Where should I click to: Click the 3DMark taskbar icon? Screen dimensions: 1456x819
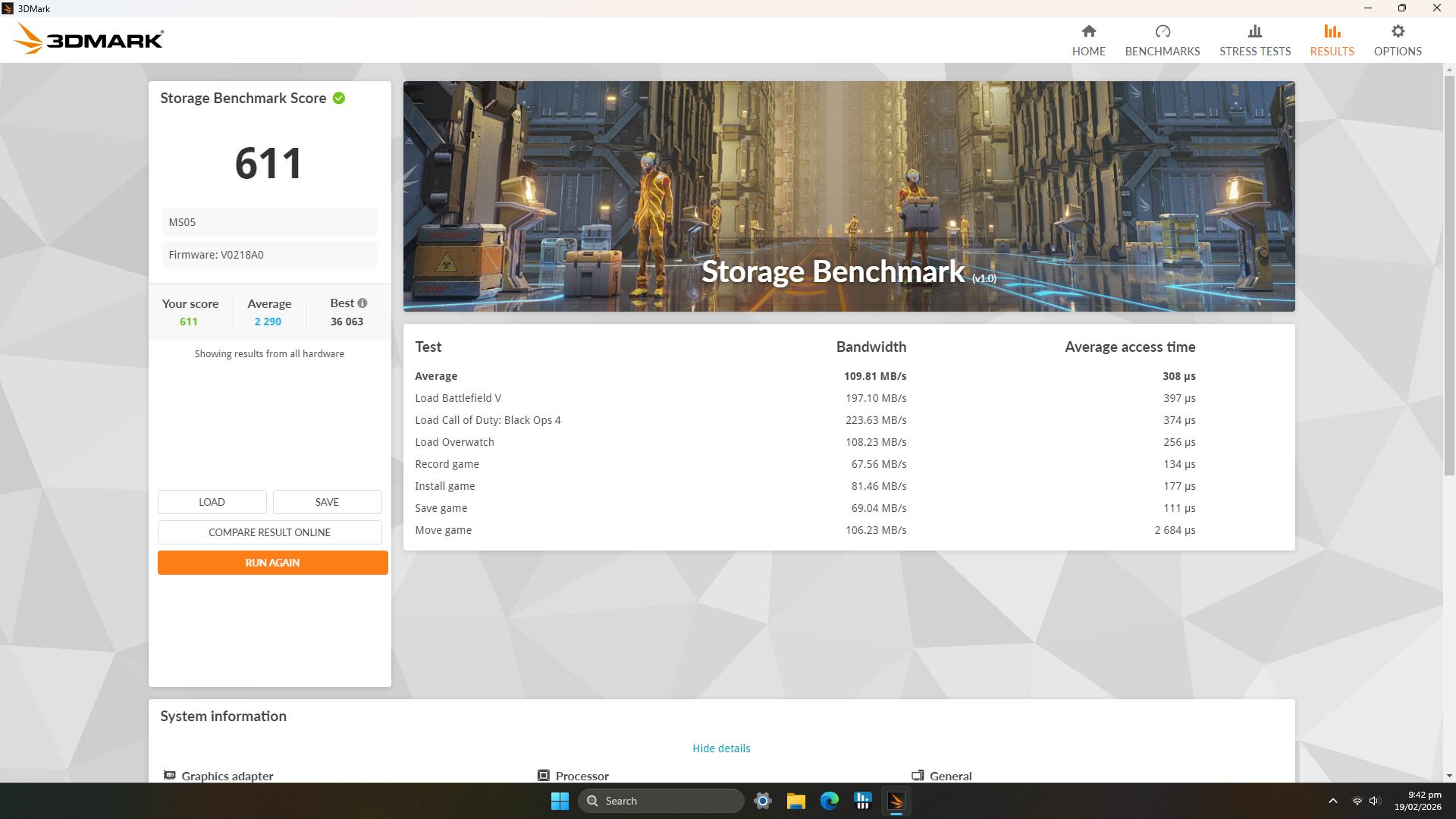click(x=896, y=801)
